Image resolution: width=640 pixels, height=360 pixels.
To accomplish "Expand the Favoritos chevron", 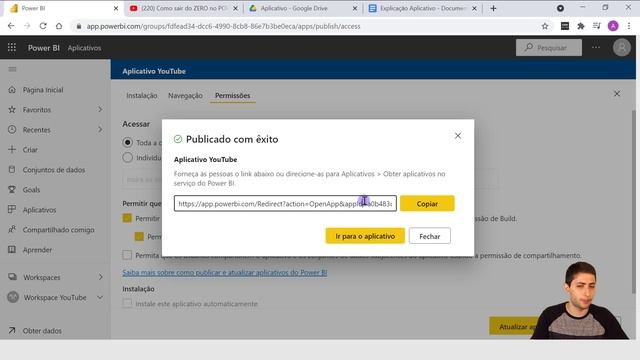I will [100, 109].
